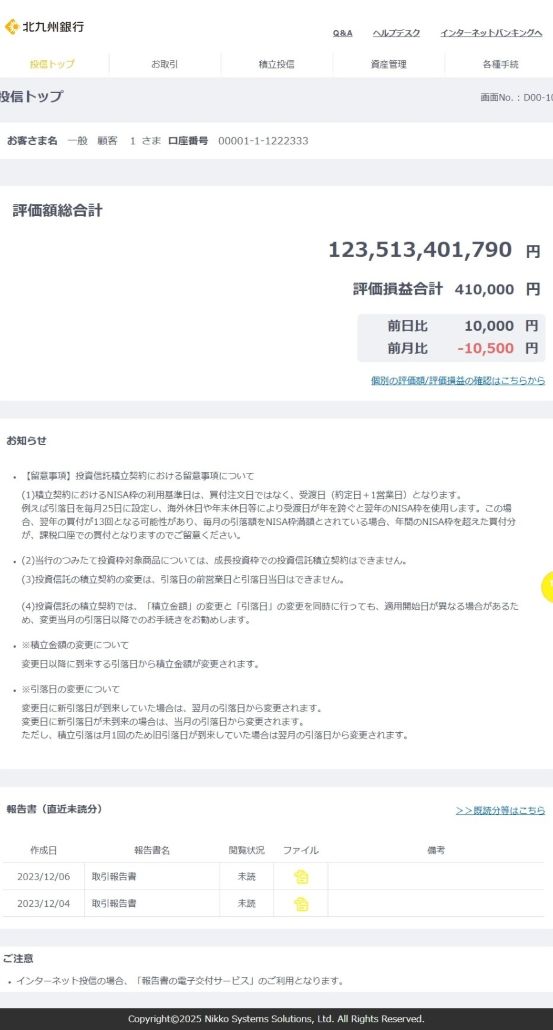
Task: Click the yellow floating button at right edge
Action: (x=548, y=587)
